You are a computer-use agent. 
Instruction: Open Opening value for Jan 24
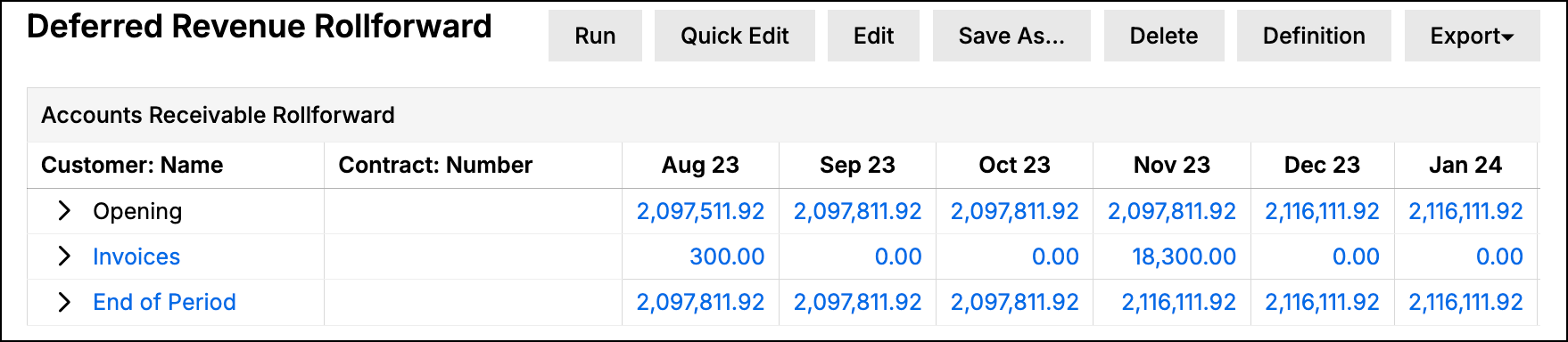click(x=1465, y=211)
